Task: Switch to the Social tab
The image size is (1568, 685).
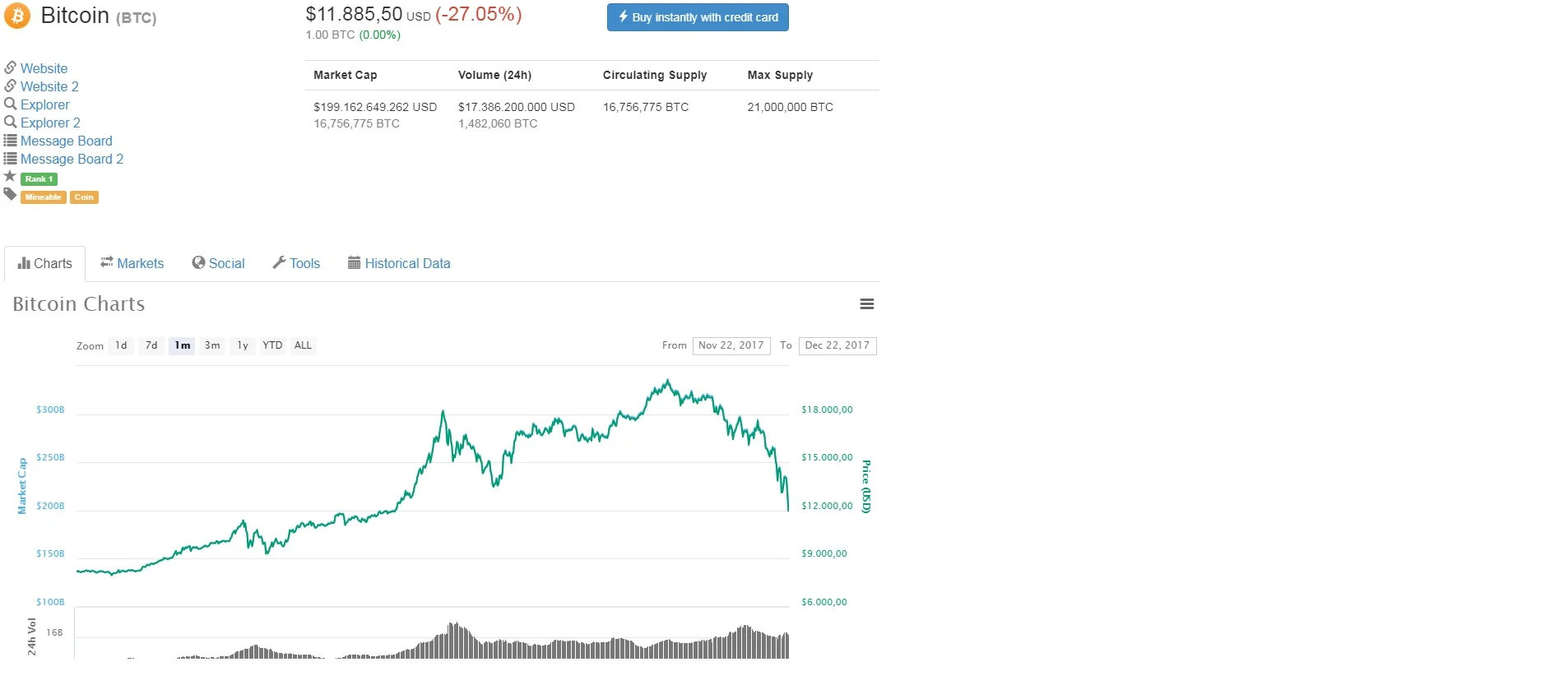Action: [218, 263]
